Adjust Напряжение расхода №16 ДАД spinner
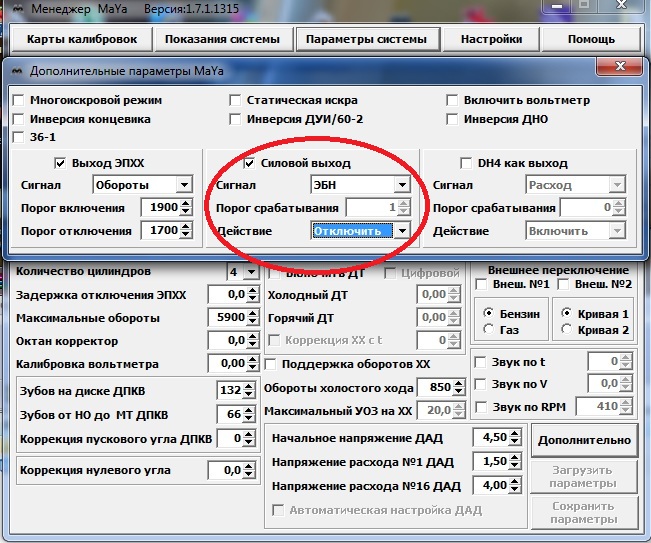Image resolution: width=651 pixels, height=543 pixels. point(515,485)
